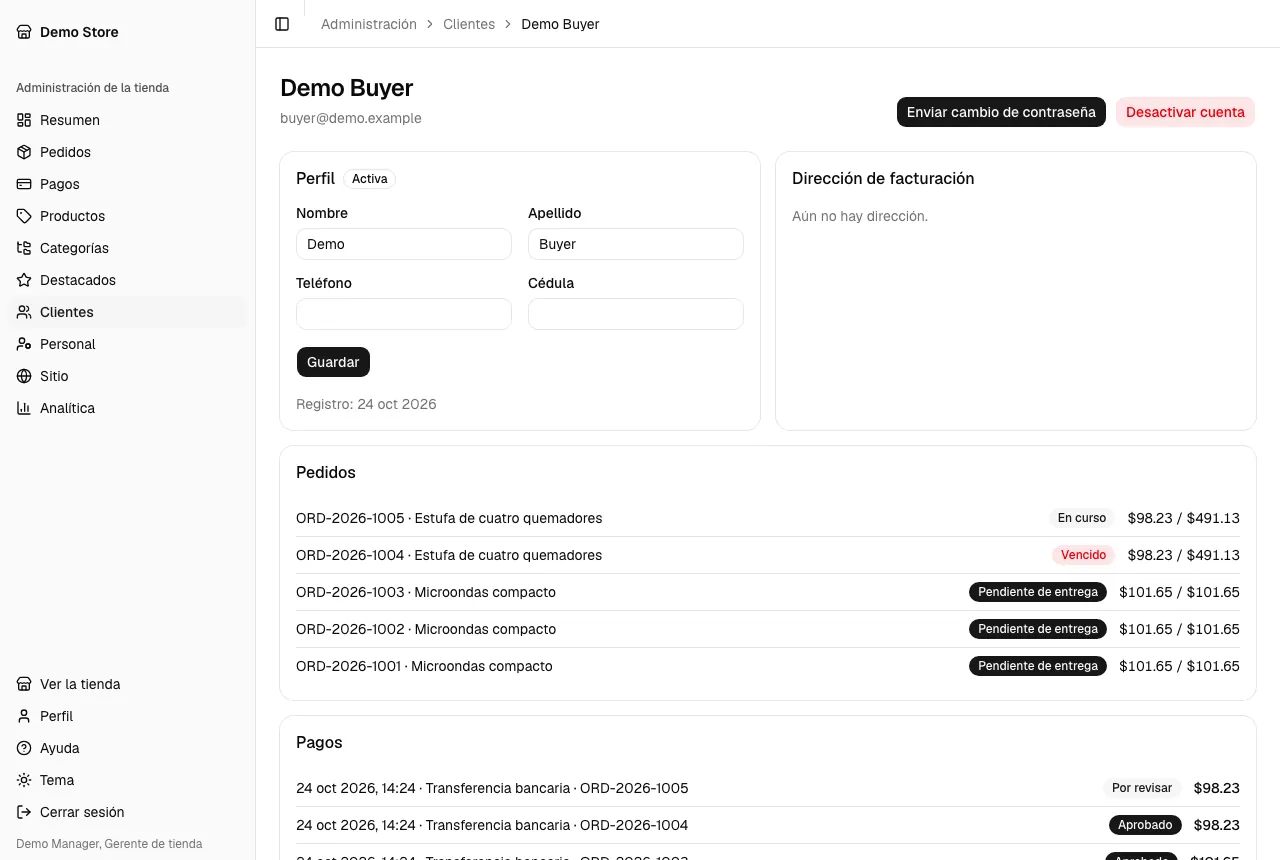Click the Perfil user icon
Viewport: 1280px width, 860px height.
24,716
